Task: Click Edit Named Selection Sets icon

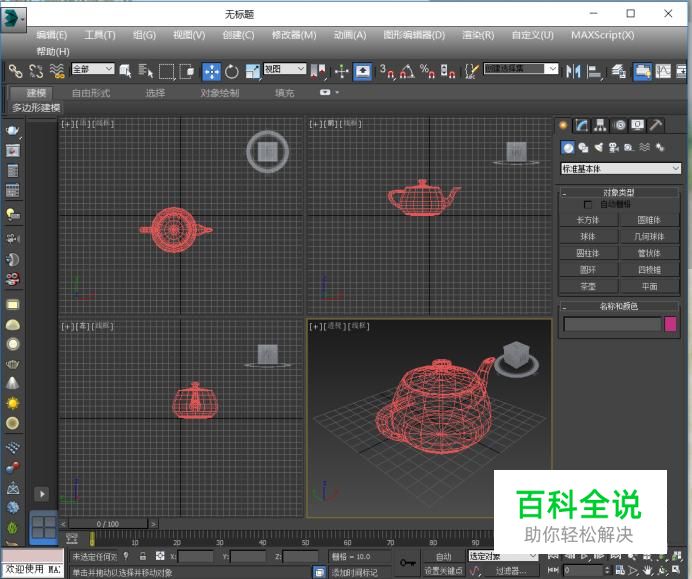Action: pos(471,71)
